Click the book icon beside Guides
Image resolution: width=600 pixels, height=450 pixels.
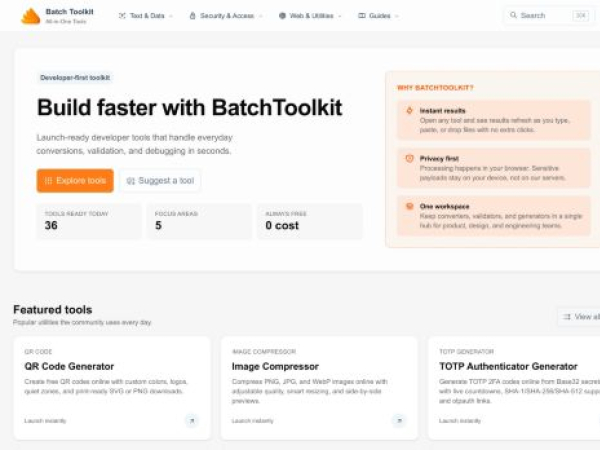pos(362,16)
